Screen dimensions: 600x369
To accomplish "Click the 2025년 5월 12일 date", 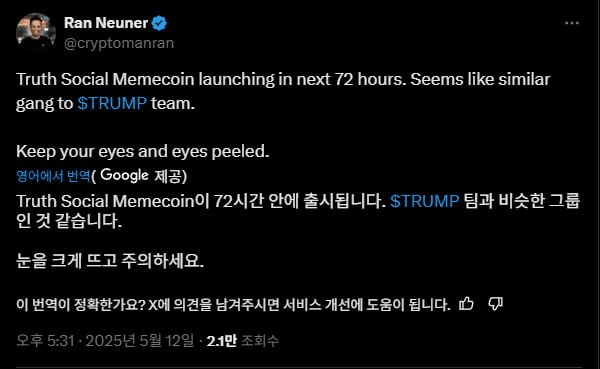I will coord(140,340).
